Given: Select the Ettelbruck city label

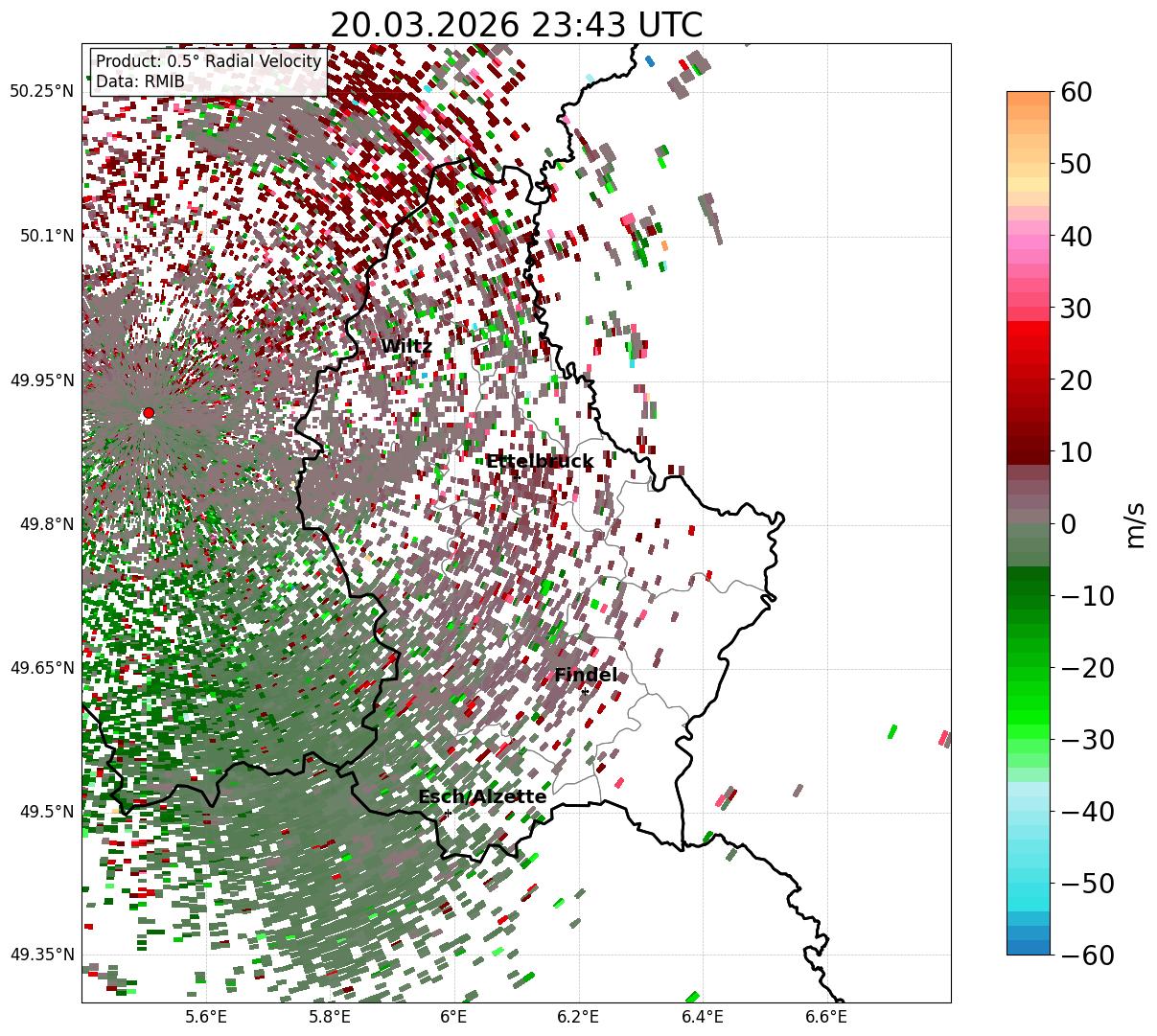Looking at the screenshot, I should [540, 462].
